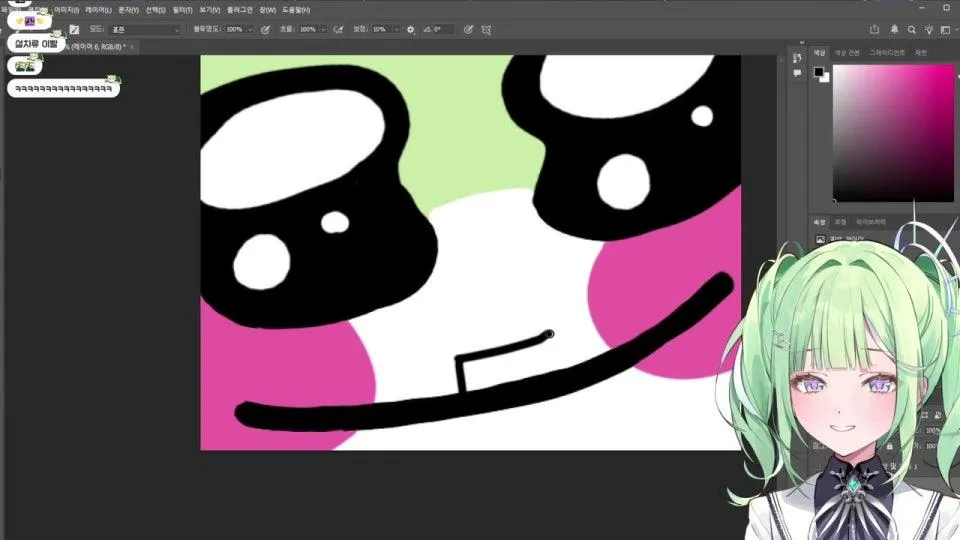The image size is (960, 540).
Task: Switch to the 그레이디언트 tab
Action: (x=887, y=53)
